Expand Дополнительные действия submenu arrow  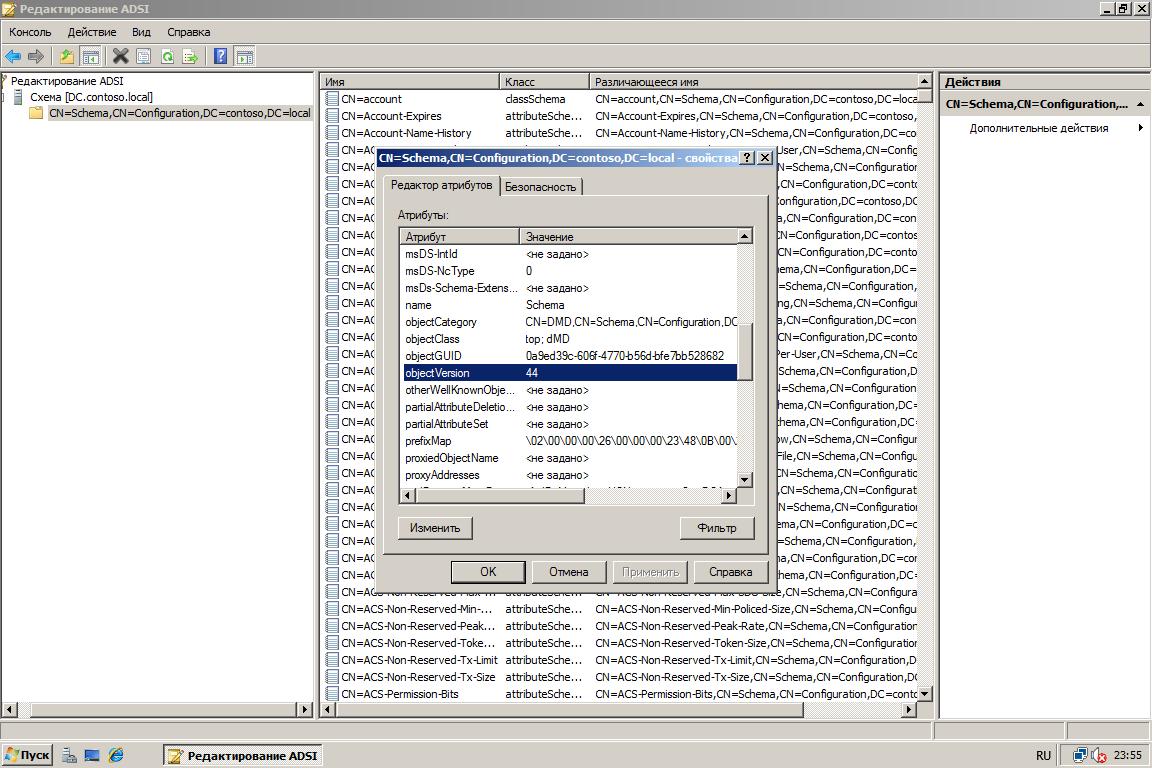click(1140, 128)
